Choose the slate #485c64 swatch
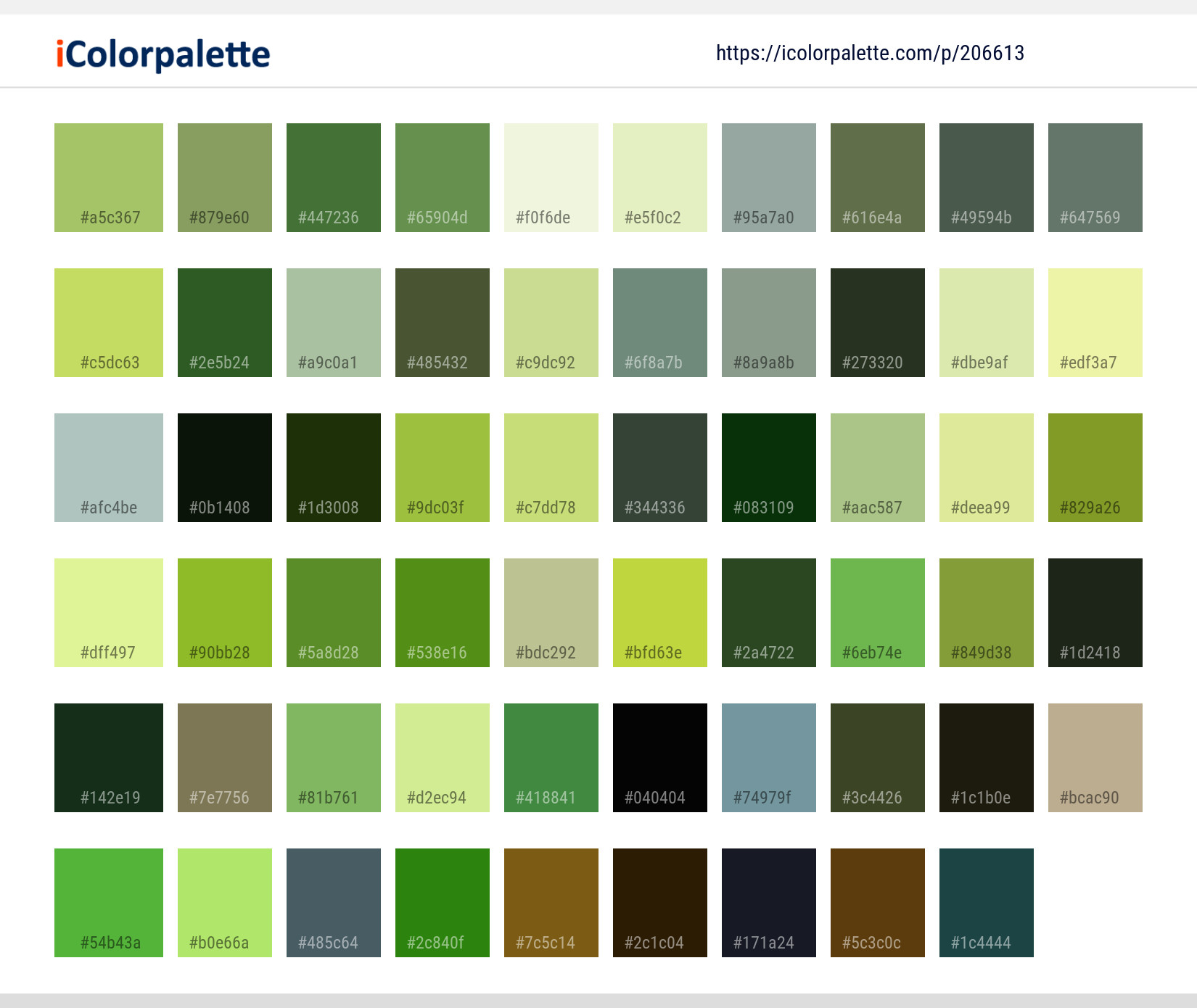 point(334,903)
